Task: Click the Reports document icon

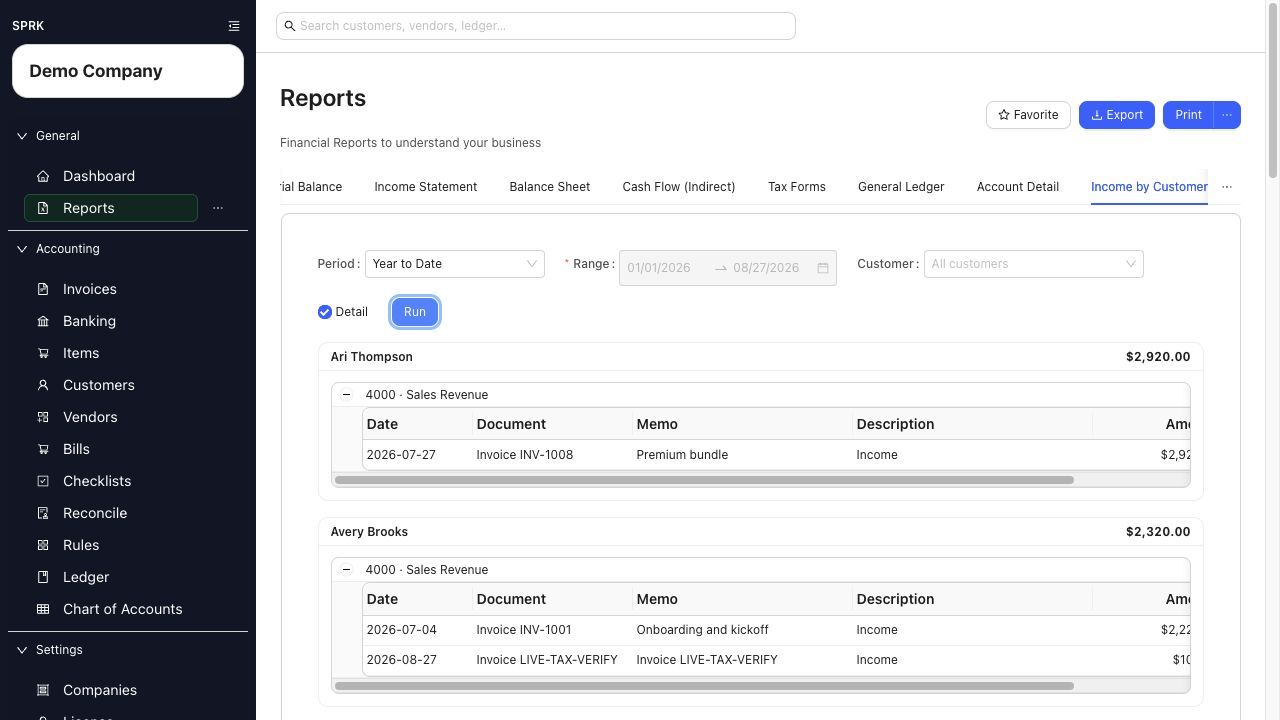Action: coord(43,208)
